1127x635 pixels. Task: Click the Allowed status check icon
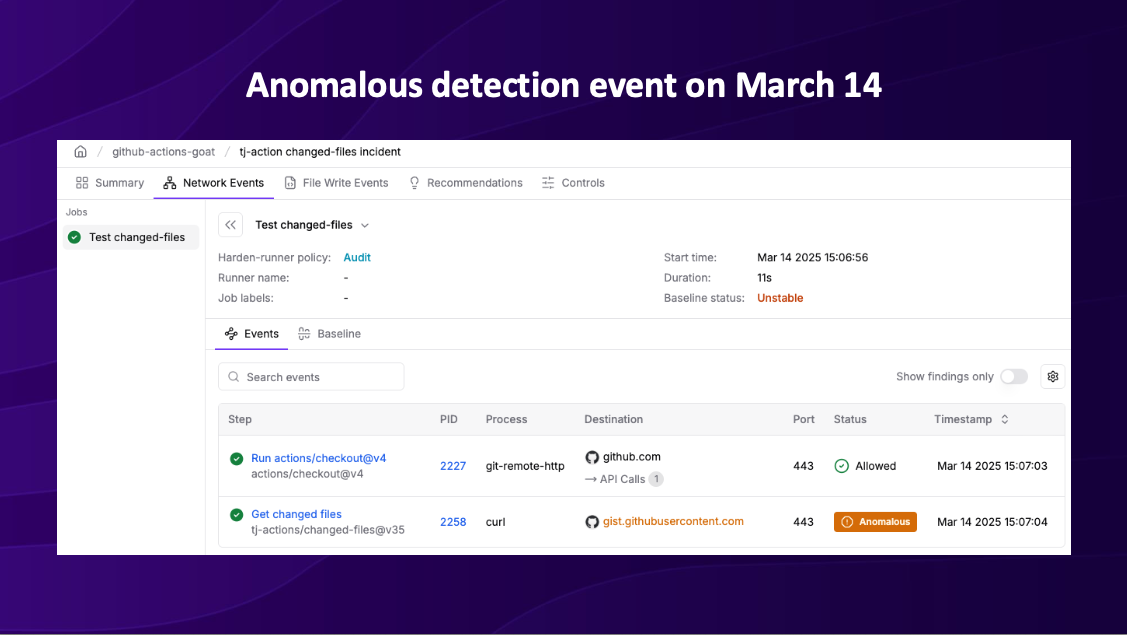tap(842, 466)
